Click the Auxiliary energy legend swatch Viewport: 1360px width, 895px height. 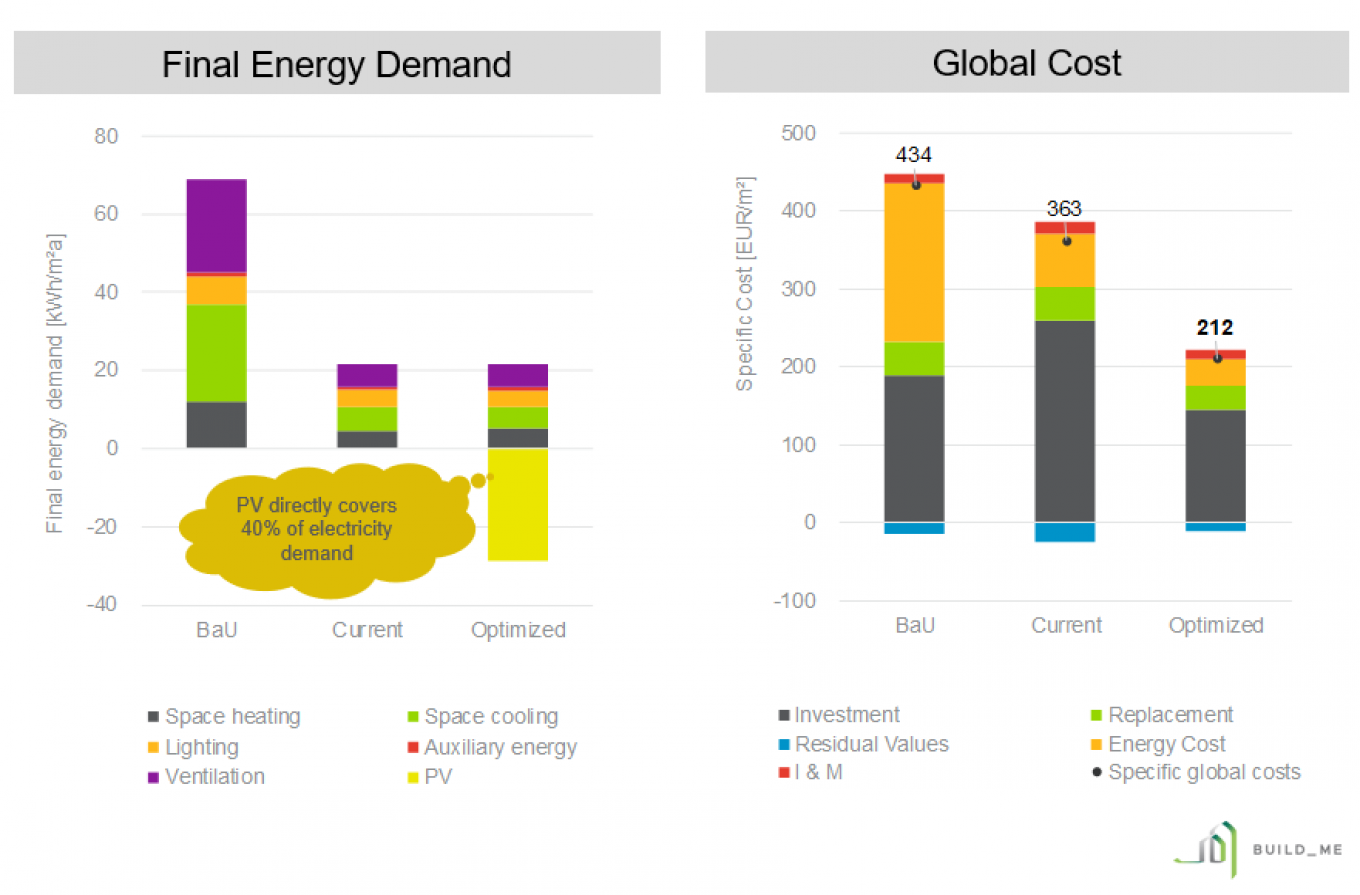click(x=411, y=747)
